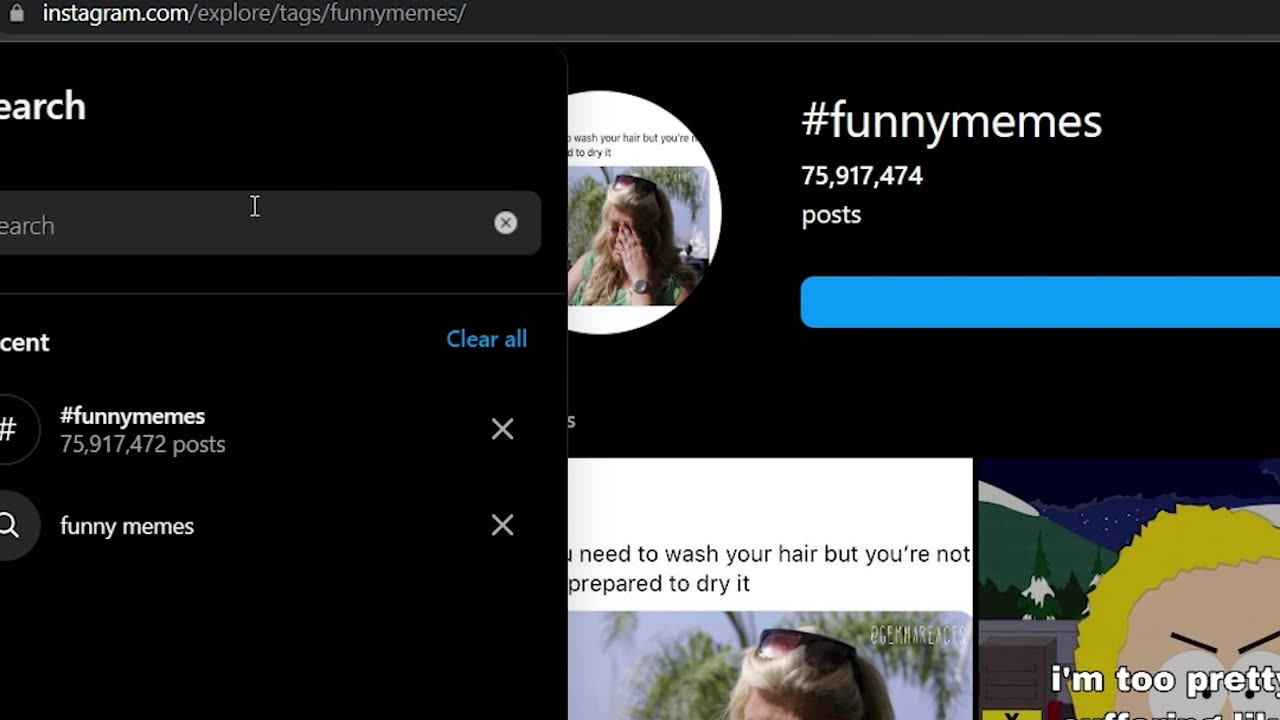Click the 'posts' label under the count
Screen dimensions: 1280x720
pos(831,215)
